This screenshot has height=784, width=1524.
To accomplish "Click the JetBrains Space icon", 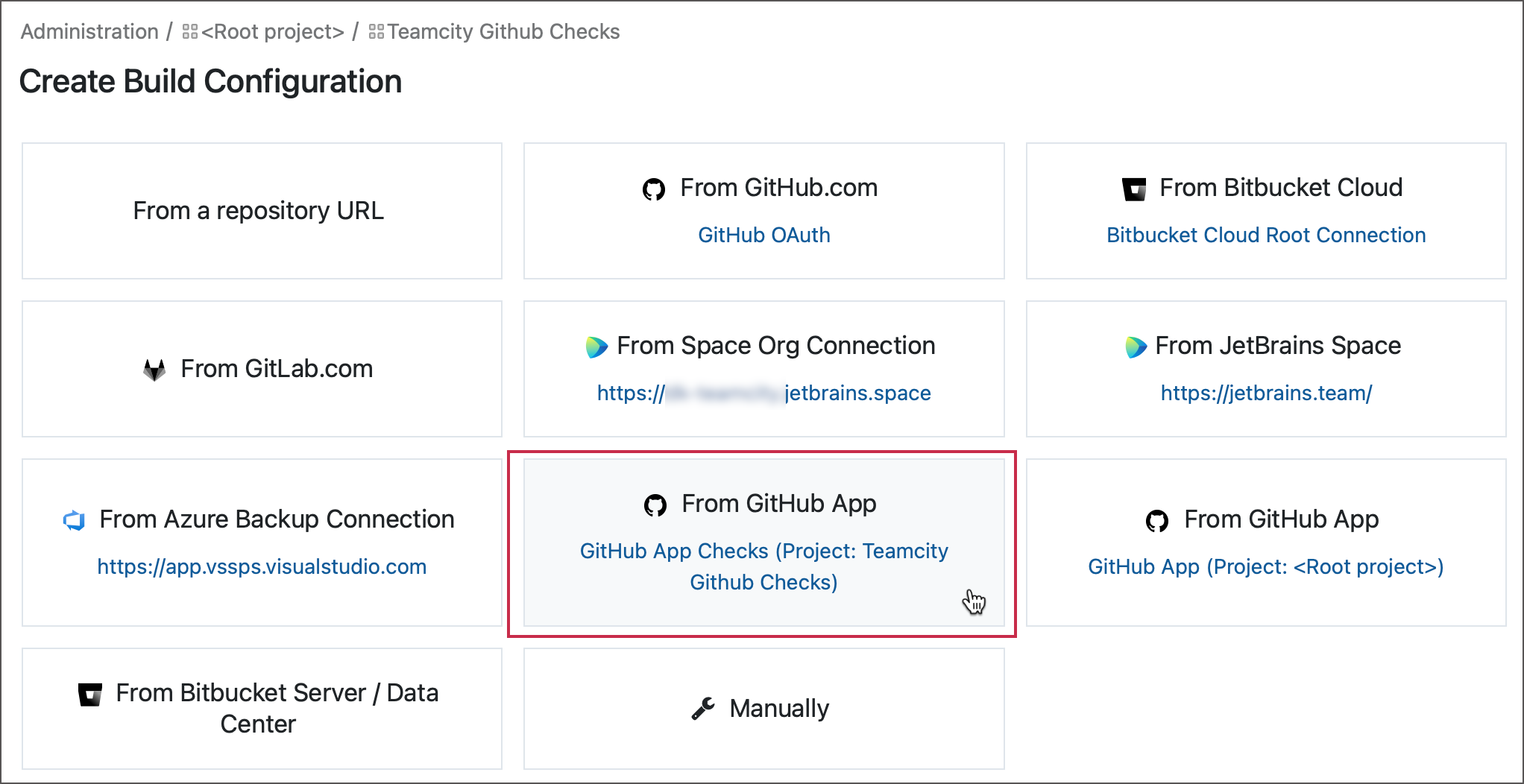I will [x=1136, y=347].
